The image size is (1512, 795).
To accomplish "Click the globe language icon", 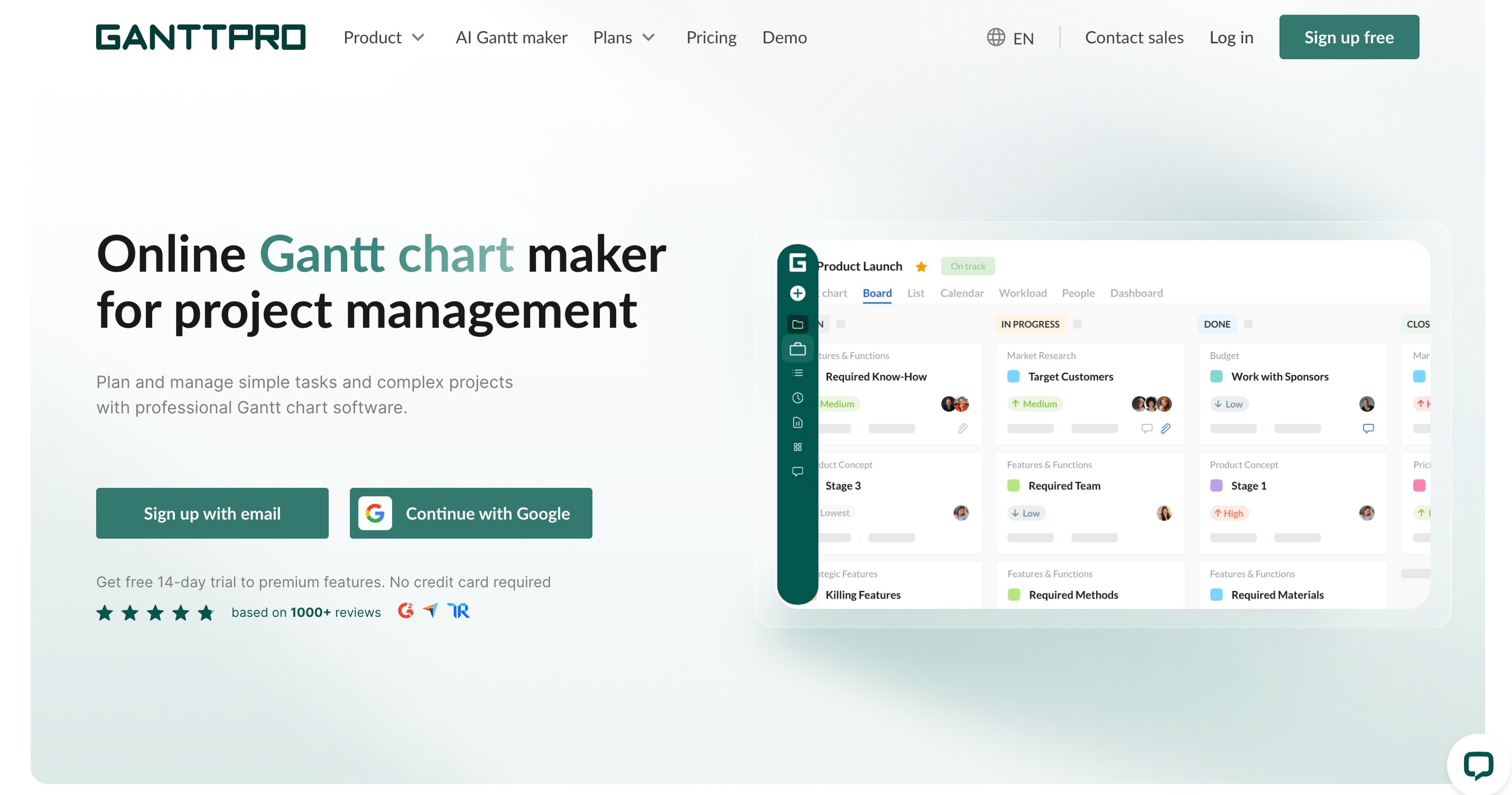I will (x=995, y=37).
